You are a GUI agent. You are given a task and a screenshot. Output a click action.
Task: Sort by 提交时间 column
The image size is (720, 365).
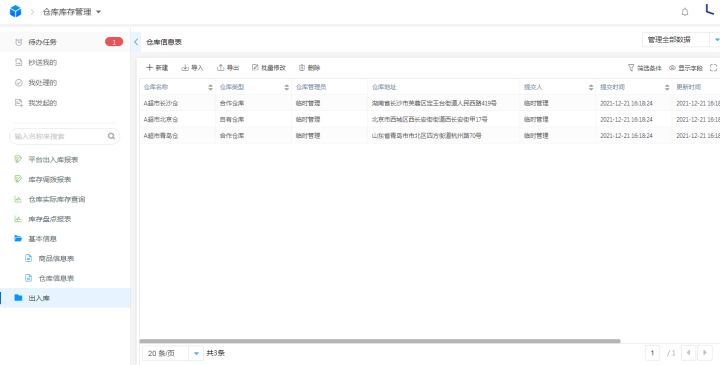[667, 87]
